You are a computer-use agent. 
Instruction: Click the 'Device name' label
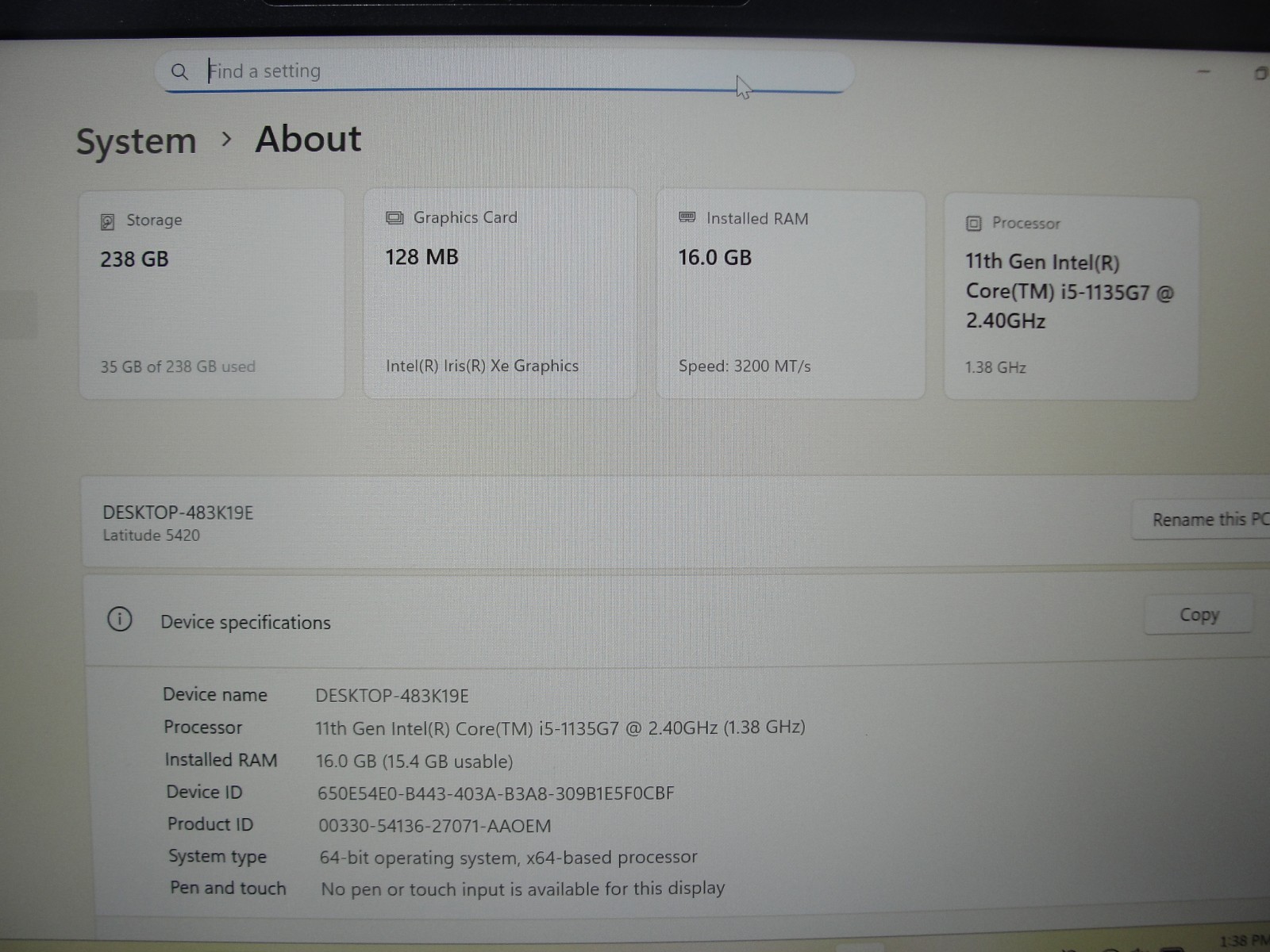[215, 695]
